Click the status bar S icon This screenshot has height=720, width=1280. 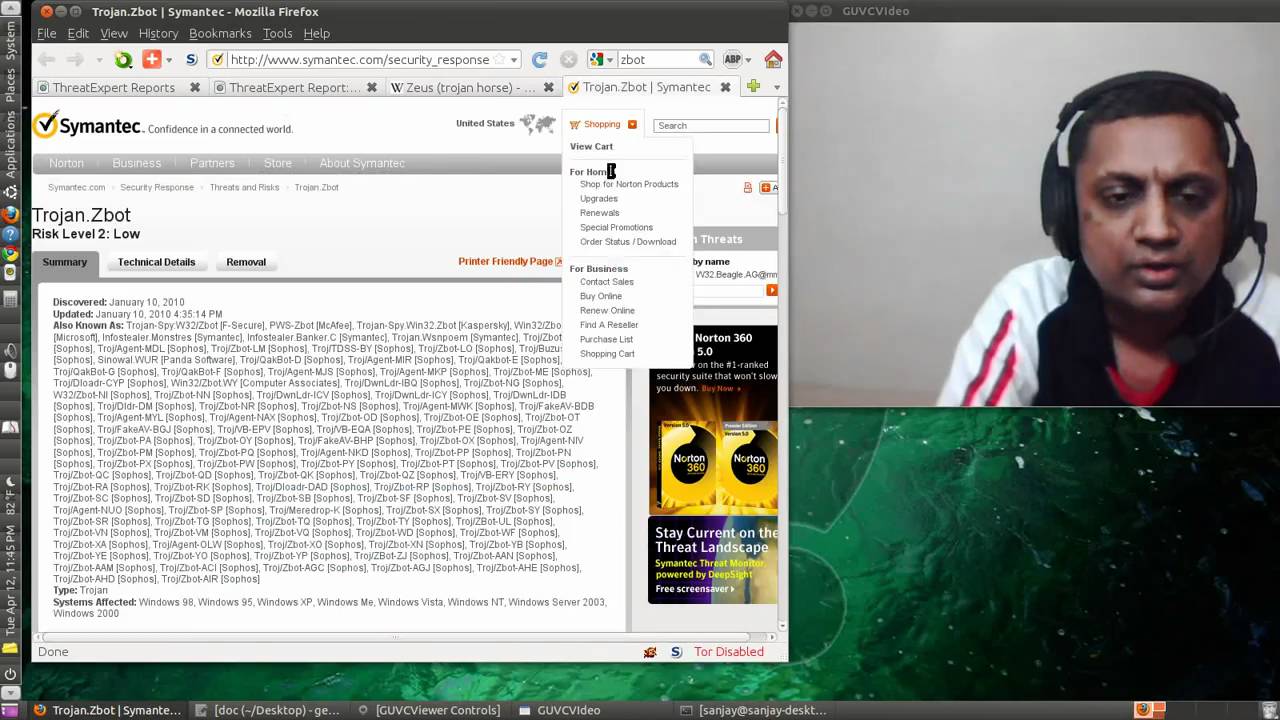pos(676,652)
